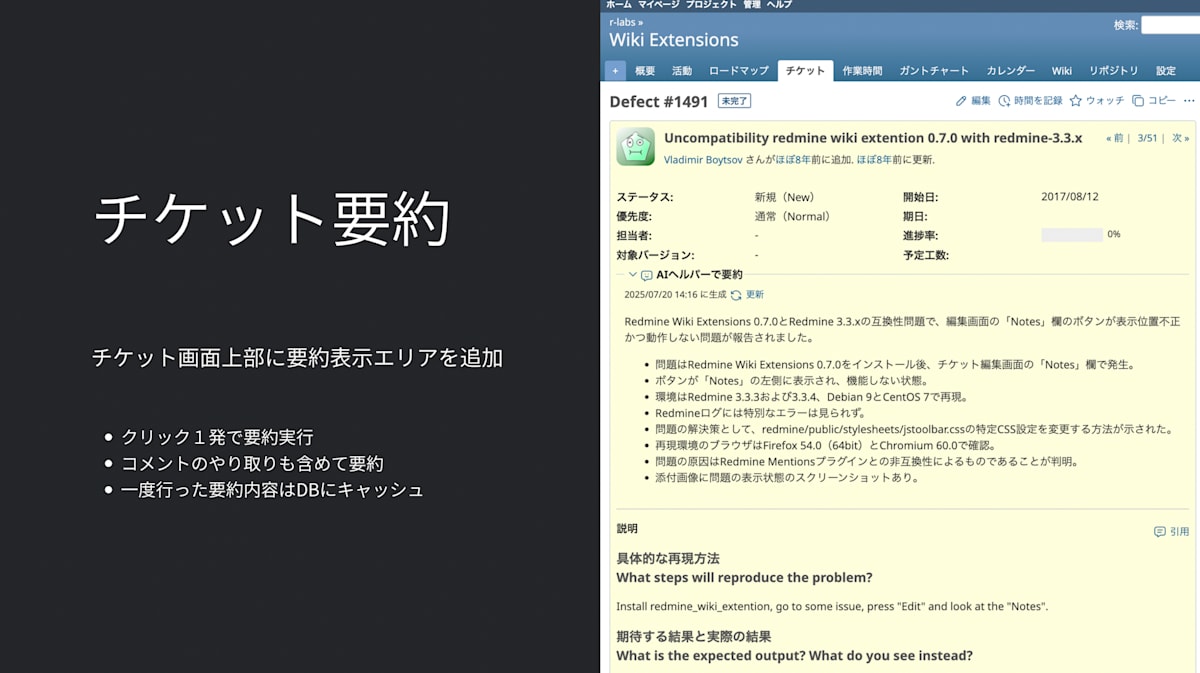Click the AI helper chat icon
1200x673 pixels.
pyautogui.click(x=647, y=275)
